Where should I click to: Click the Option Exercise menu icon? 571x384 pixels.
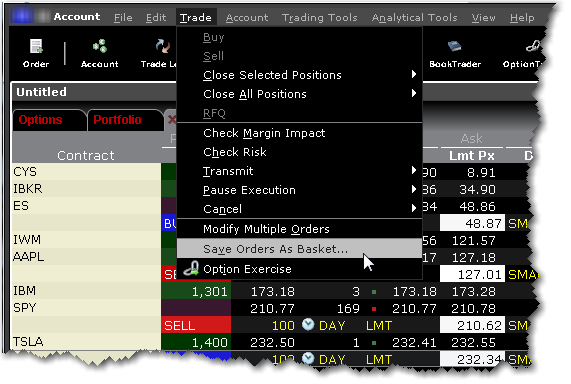point(191,269)
